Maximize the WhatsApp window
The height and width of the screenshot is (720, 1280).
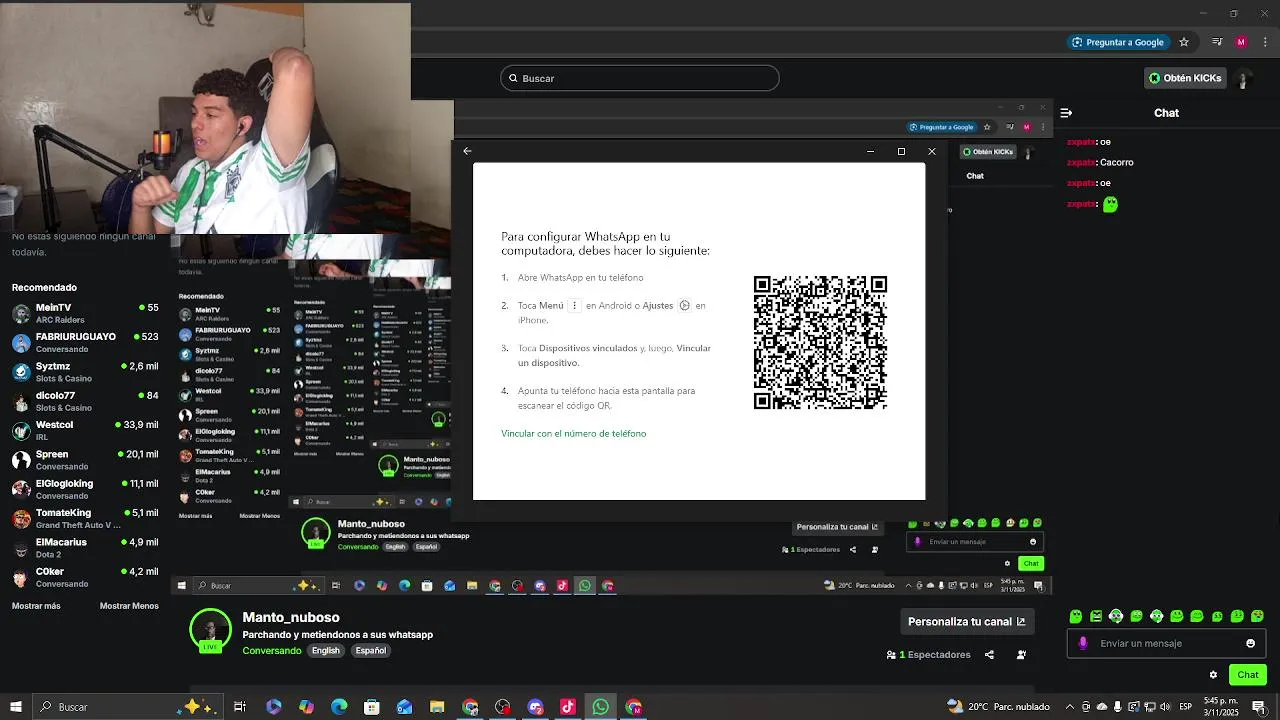pos(901,152)
